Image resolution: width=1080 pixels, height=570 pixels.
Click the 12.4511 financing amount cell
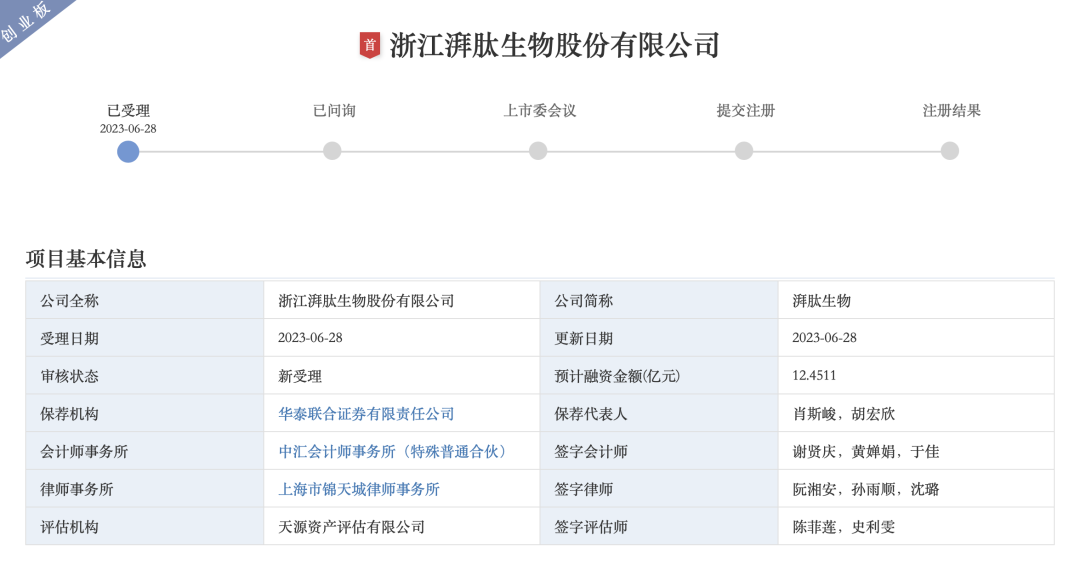[814, 376]
